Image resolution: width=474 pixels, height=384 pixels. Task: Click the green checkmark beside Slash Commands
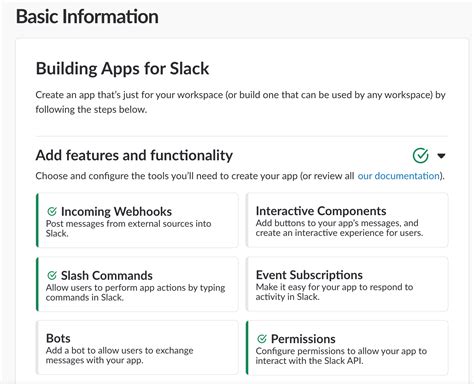pos(52,275)
